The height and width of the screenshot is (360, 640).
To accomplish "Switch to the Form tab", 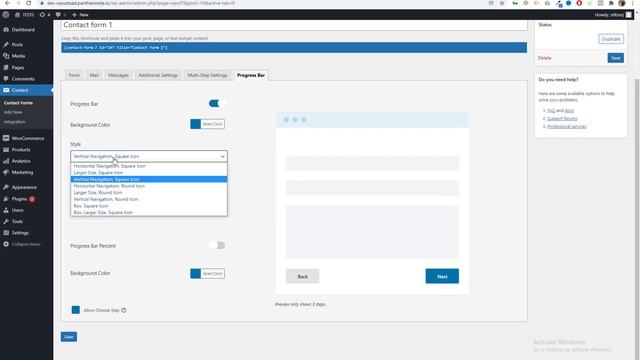I will [74, 75].
